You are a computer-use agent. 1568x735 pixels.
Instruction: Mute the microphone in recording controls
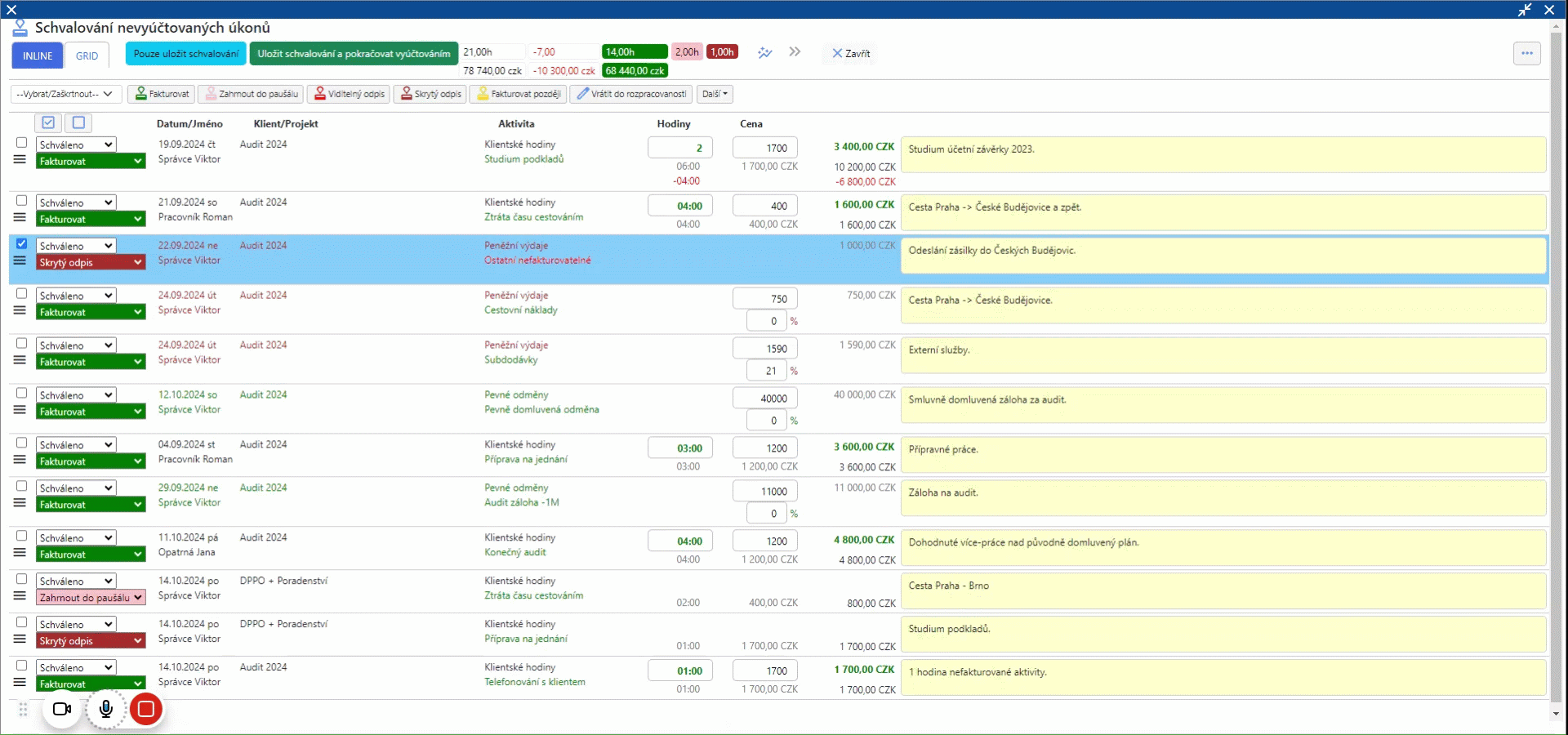105,709
